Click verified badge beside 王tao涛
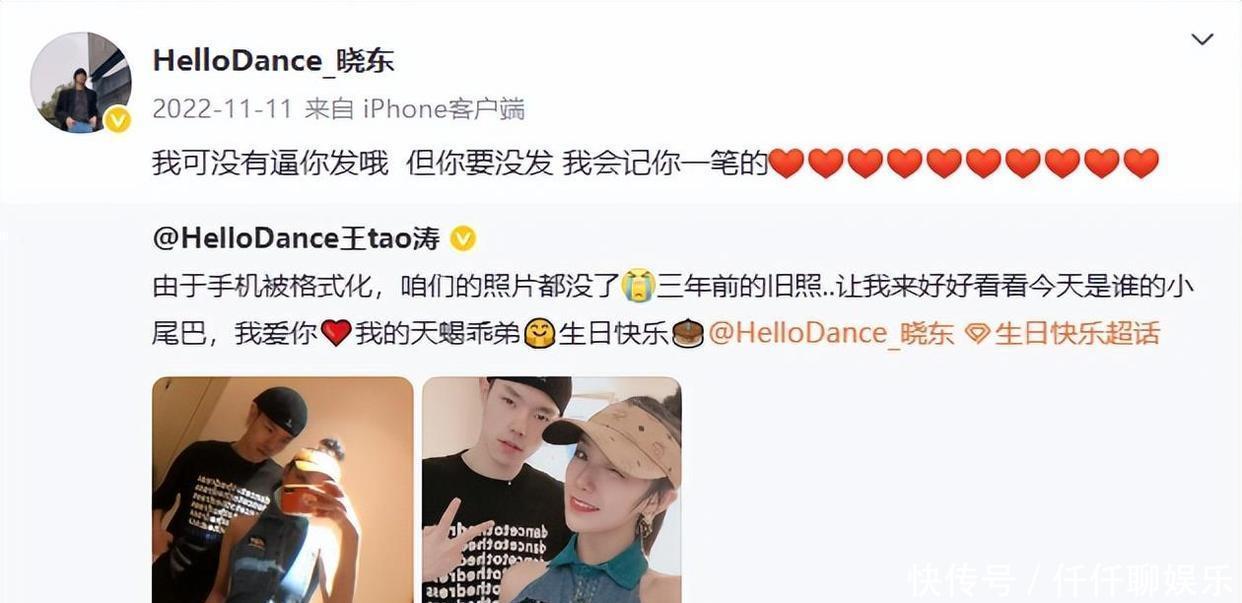Screen dimensions: 1242x603 [463, 239]
